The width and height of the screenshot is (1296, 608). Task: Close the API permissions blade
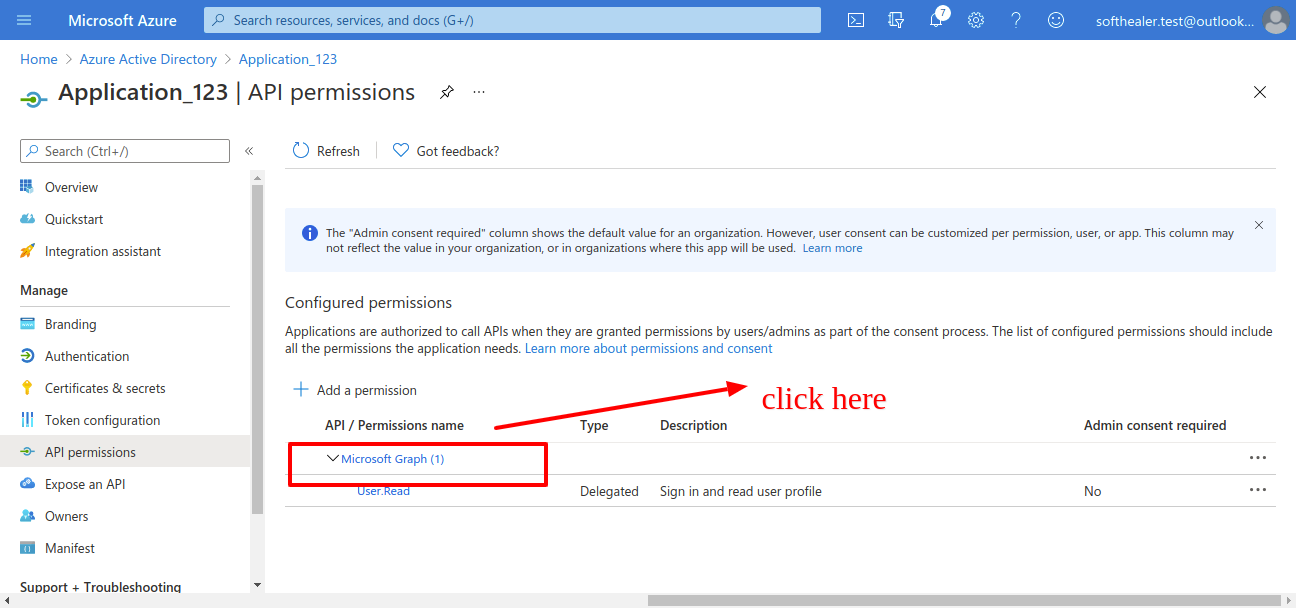pyautogui.click(x=1260, y=92)
